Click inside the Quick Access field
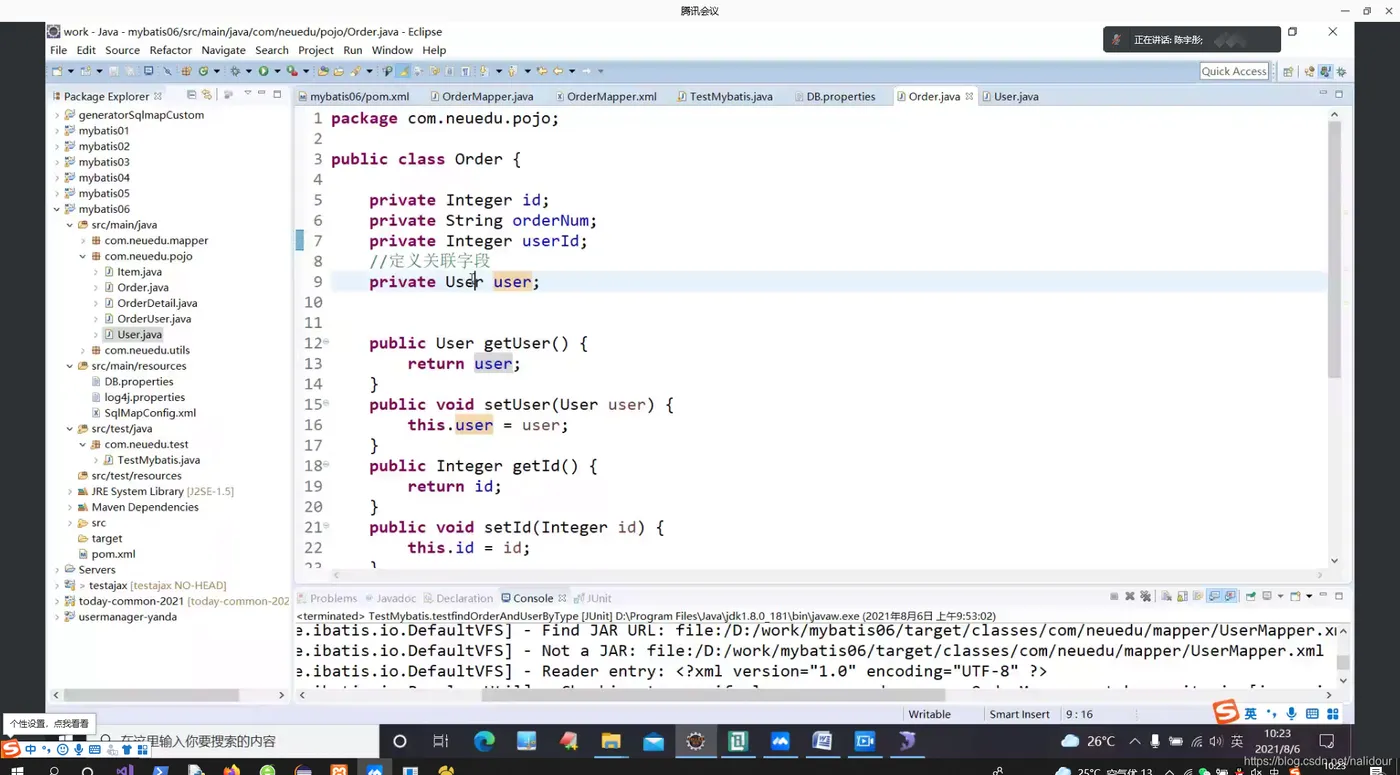Viewport: 1400px width, 775px height. point(1234,71)
